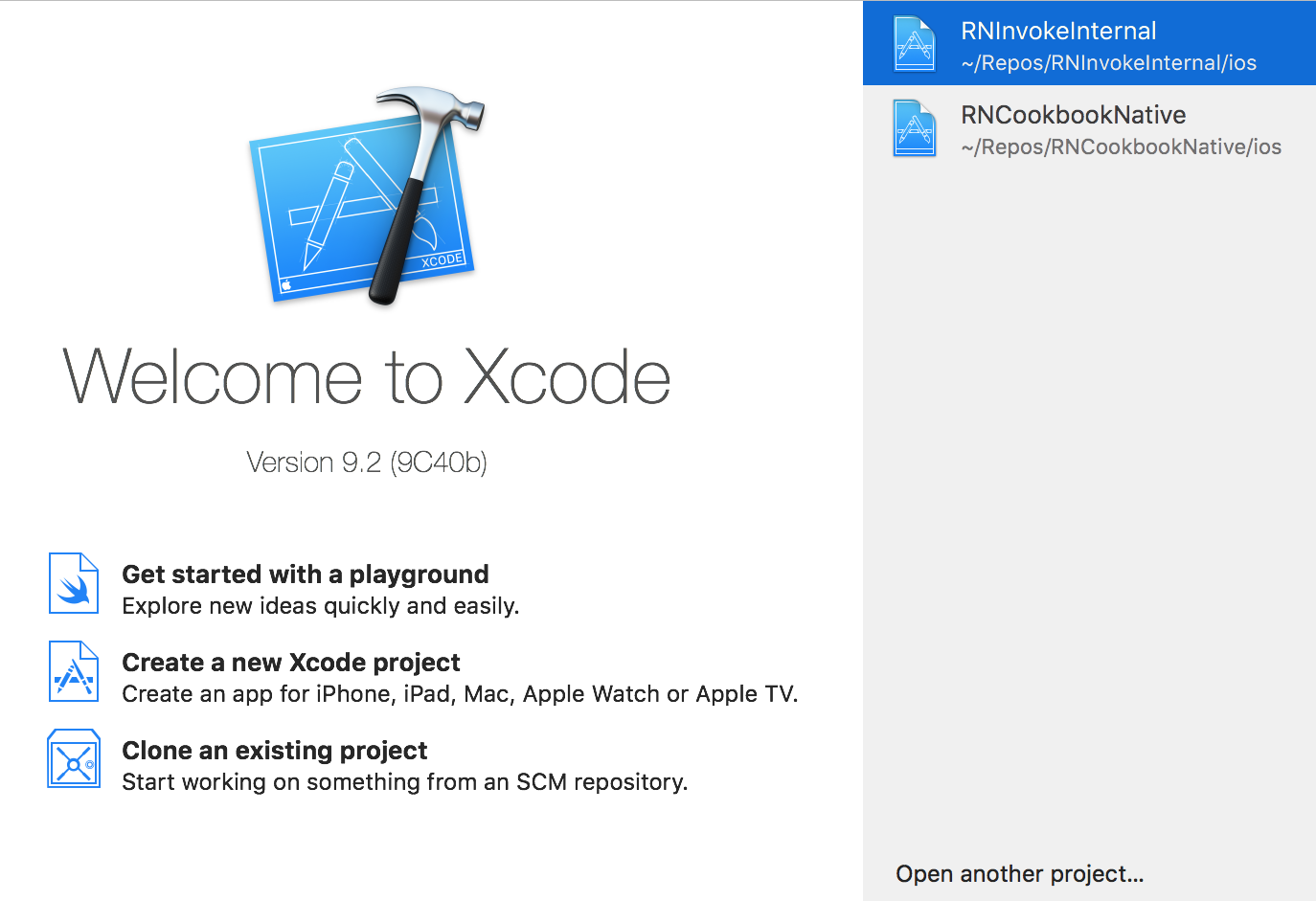This screenshot has width=1316, height=901.
Task: Click "Open another project…" at the bottom
Action: point(1019,874)
